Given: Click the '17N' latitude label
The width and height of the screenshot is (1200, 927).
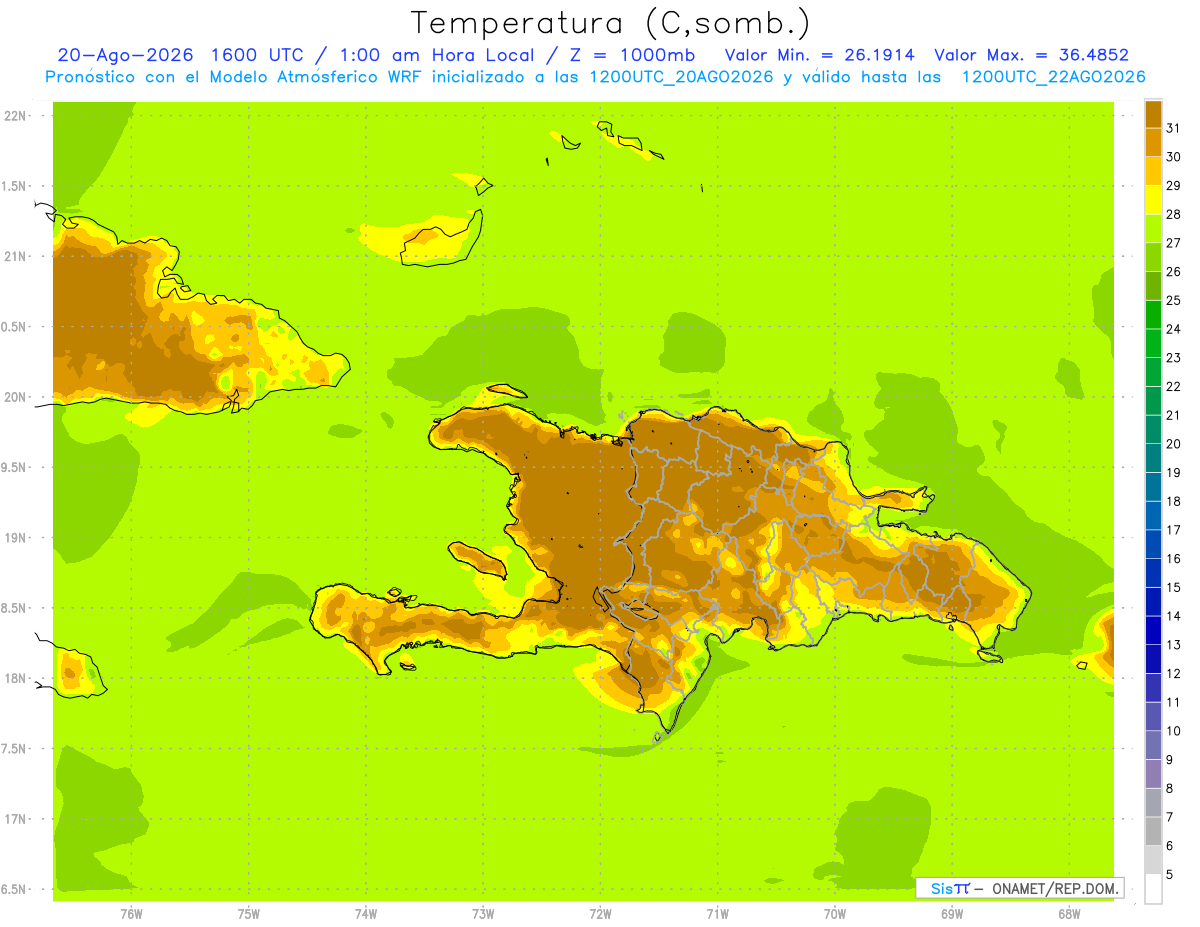Looking at the screenshot, I should pos(16,819).
